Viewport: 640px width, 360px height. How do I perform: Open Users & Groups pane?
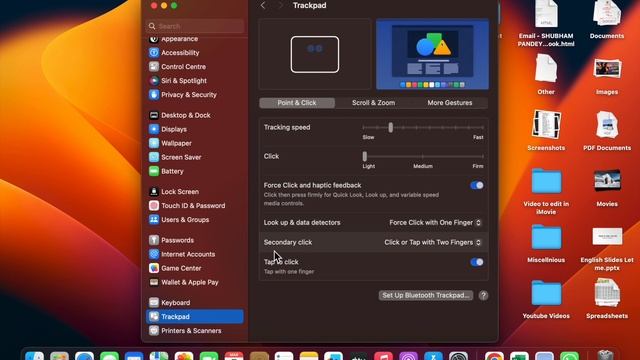click(179, 220)
